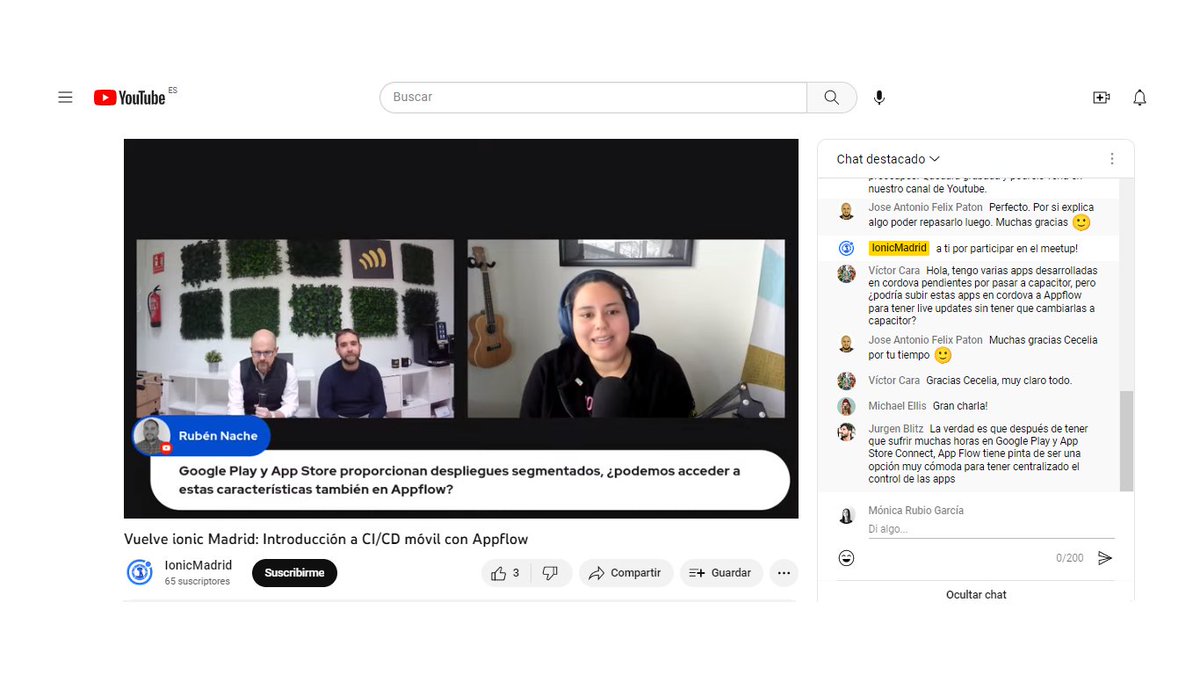Click Mónica Rubio García name
1200x675 pixels.
(x=916, y=510)
